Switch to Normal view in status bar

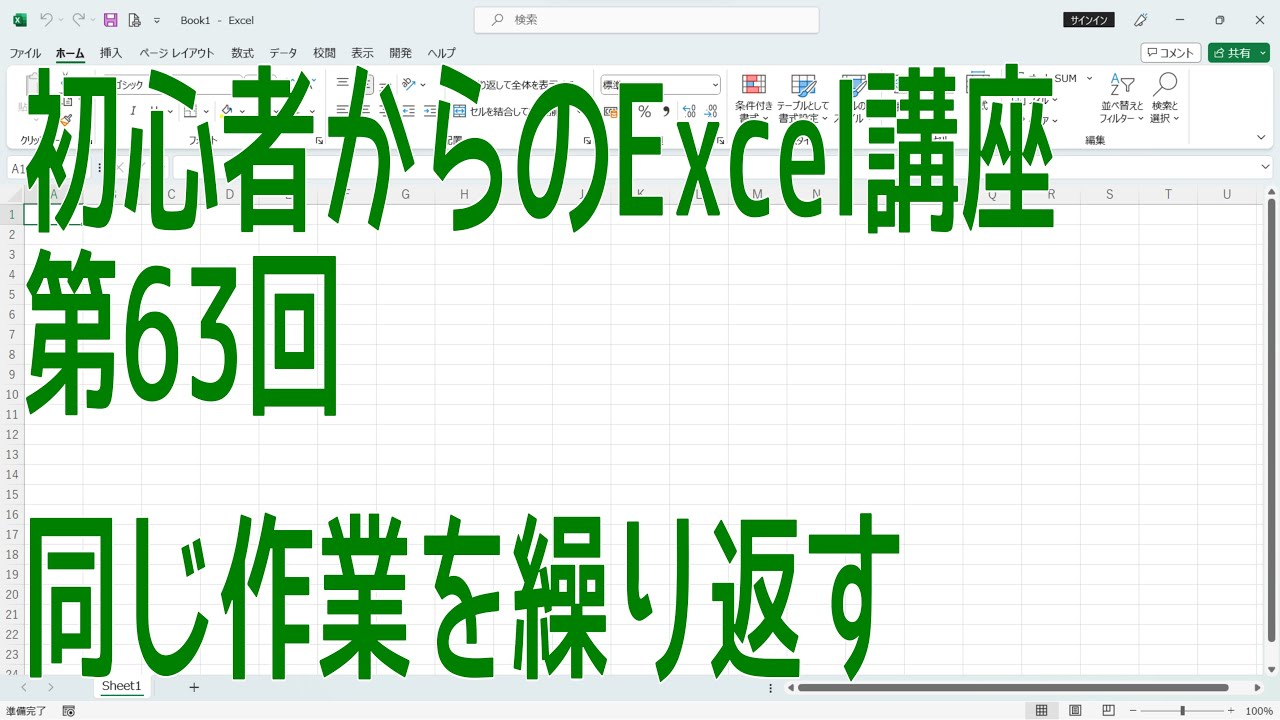point(1041,711)
